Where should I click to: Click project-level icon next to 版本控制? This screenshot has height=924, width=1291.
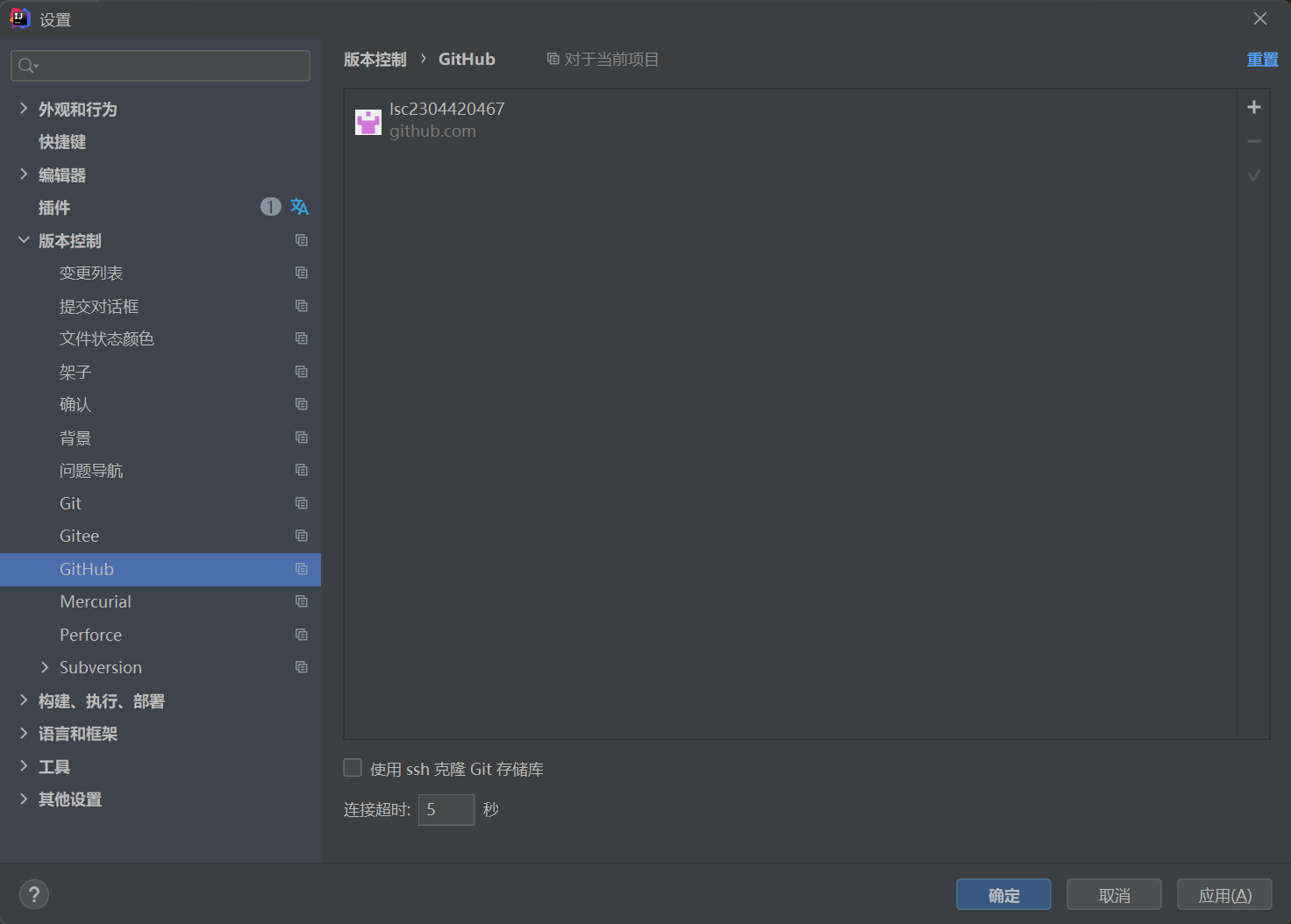(302, 240)
